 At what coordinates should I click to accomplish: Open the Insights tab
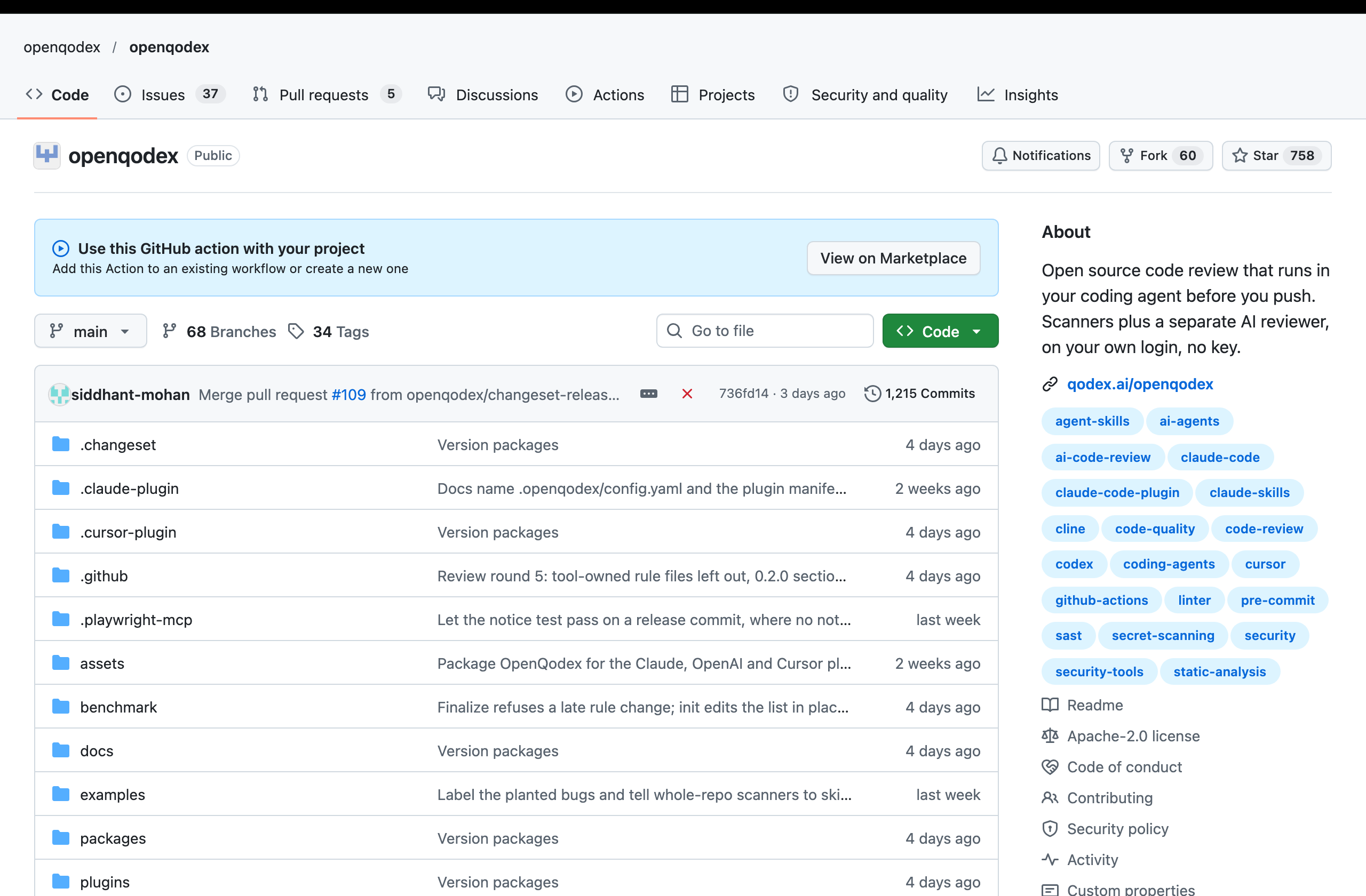coord(1018,94)
